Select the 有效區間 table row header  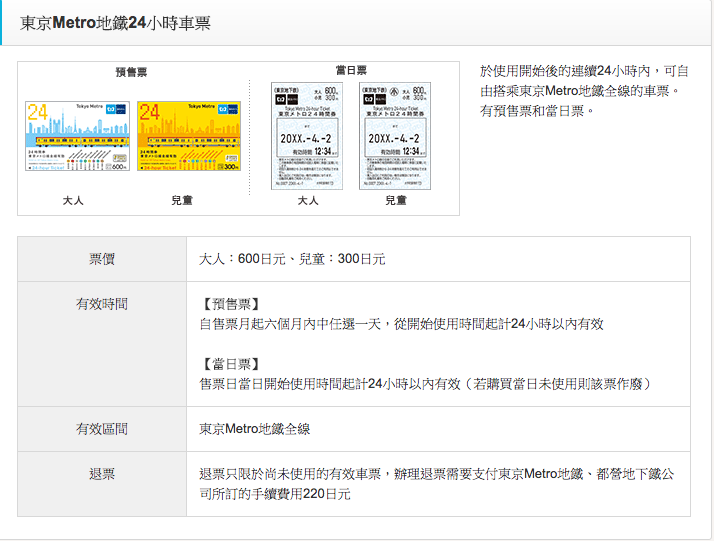[x=102, y=429]
